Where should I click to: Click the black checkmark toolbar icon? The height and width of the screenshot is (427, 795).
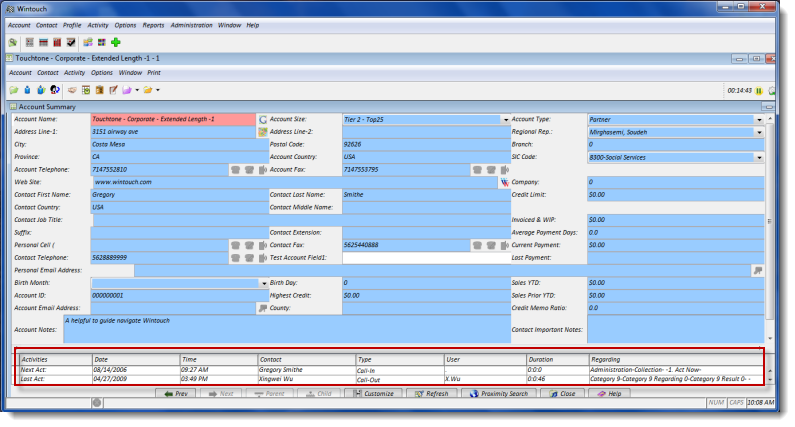[71, 42]
